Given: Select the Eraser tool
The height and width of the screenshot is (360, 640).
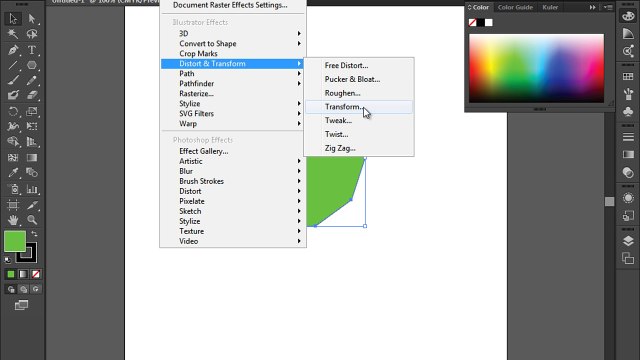Looking at the screenshot, I should [32, 96].
